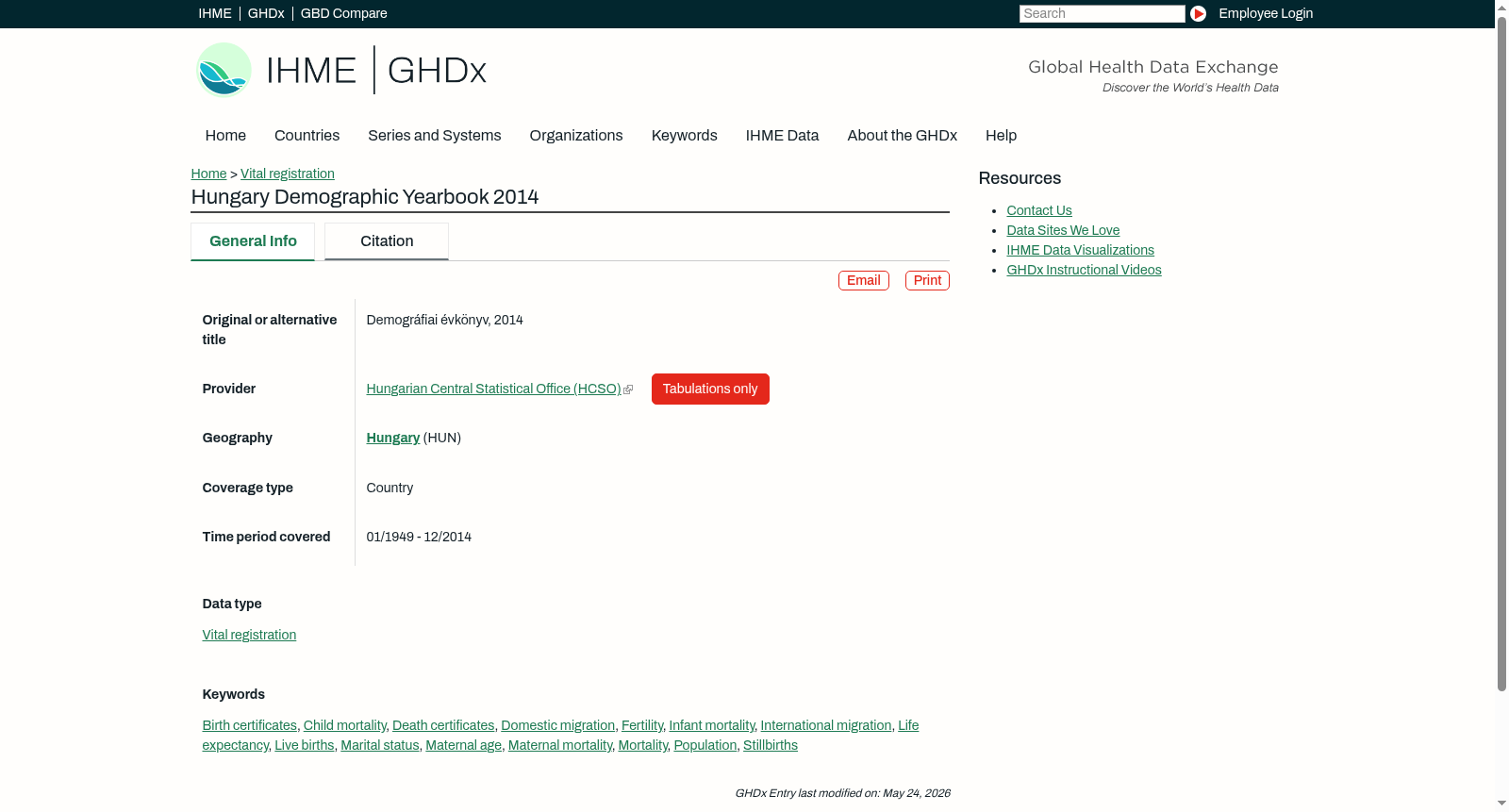Open the Countries menu
The image size is (1509, 812).
(307, 136)
